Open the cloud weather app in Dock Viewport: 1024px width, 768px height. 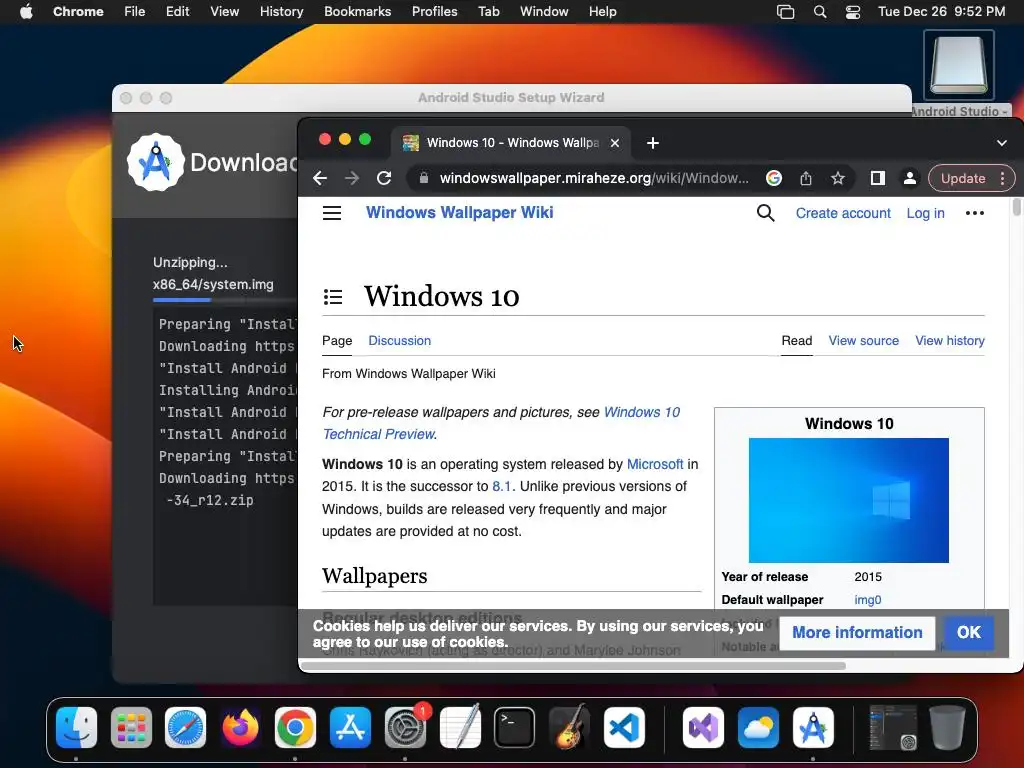tap(758, 728)
